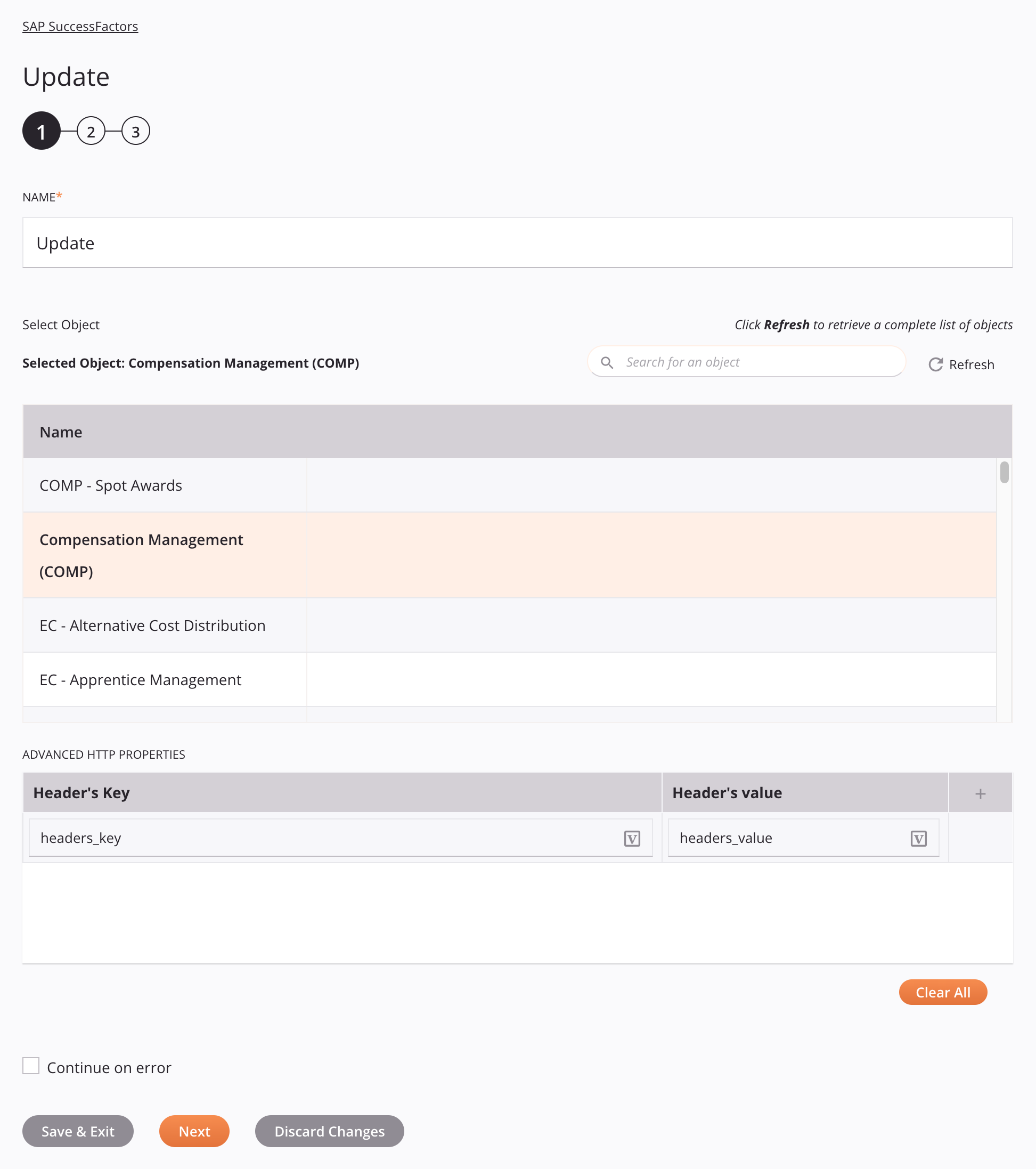1036x1169 pixels.
Task: Click the Name input field
Action: (518, 243)
